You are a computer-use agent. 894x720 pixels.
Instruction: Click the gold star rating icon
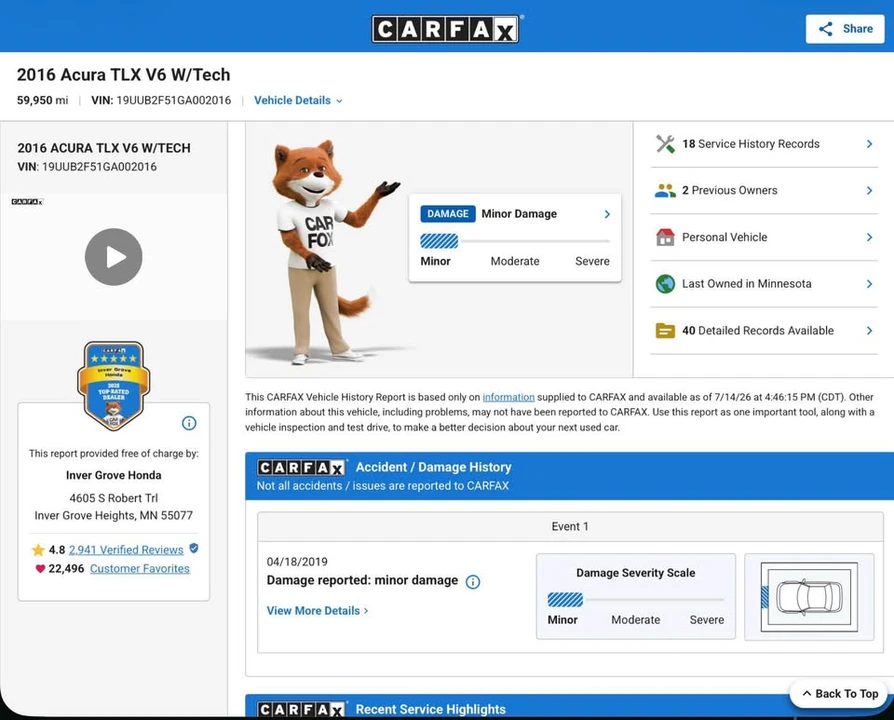[x=38, y=550]
